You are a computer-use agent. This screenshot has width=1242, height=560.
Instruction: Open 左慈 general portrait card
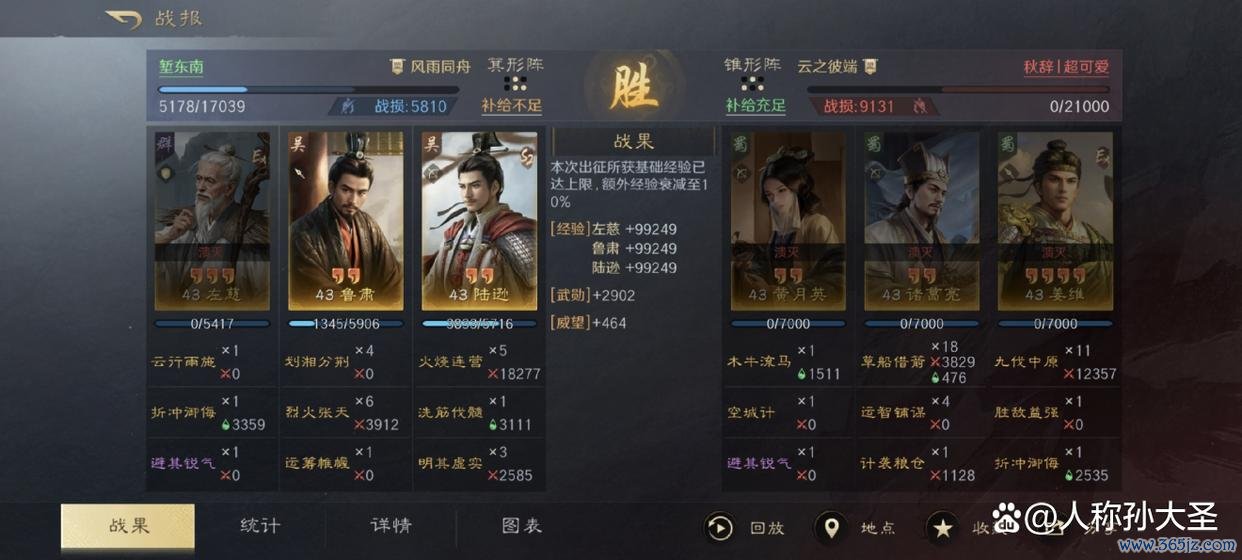212,221
